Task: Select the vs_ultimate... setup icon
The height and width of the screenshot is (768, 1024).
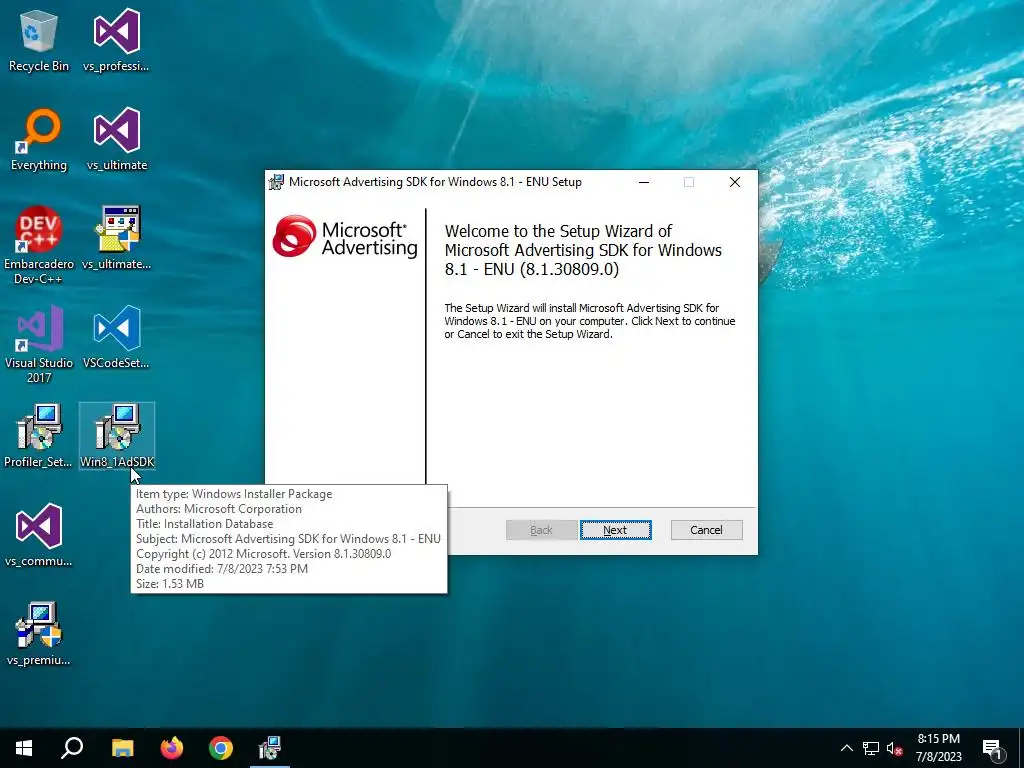Action: pos(116,239)
